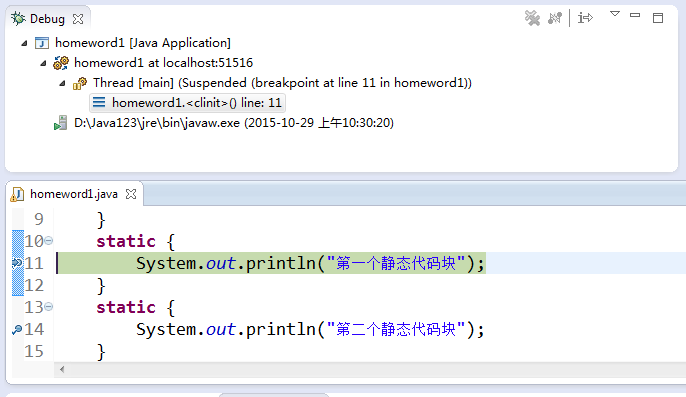The height and width of the screenshot is (397, 686).
Task: Collapse the static block at line 13
Action: pos(49,306)
